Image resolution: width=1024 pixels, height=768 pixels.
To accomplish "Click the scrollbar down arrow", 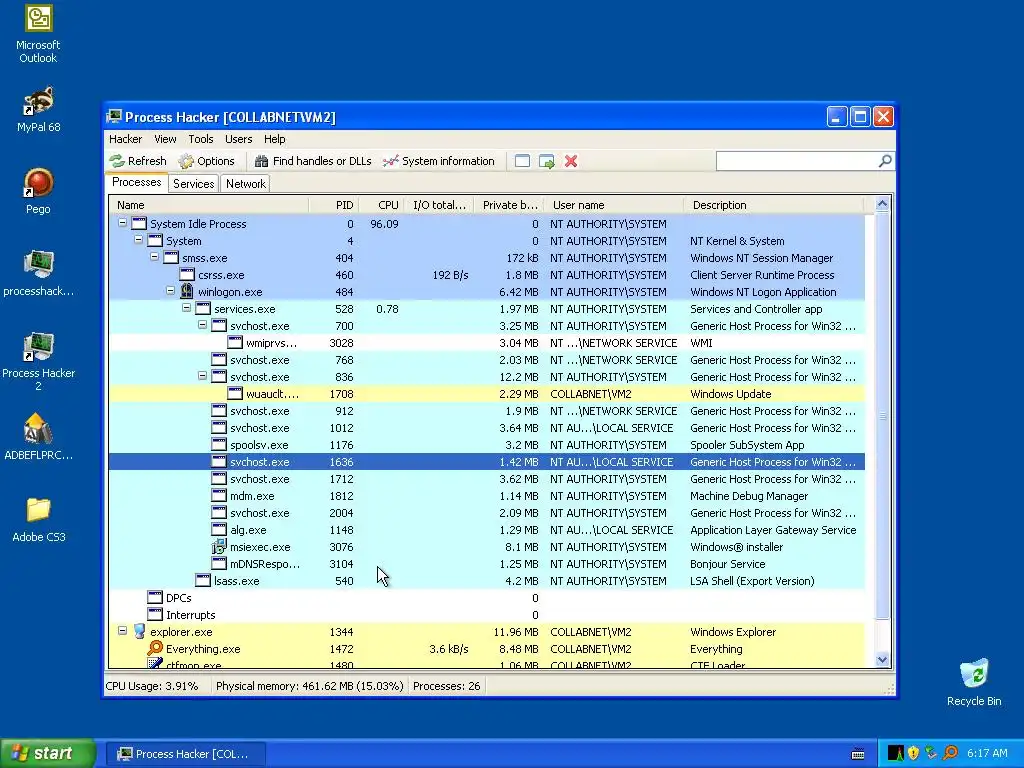I will coord(882,660).
